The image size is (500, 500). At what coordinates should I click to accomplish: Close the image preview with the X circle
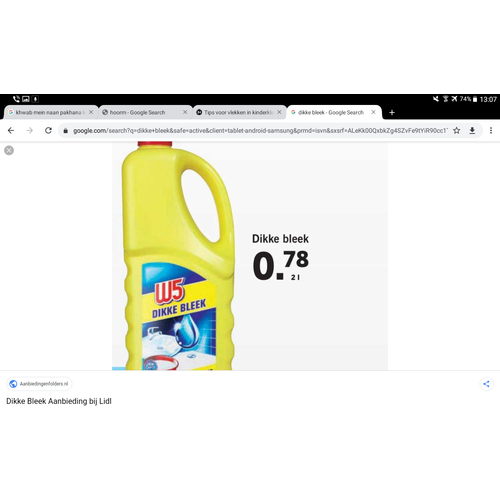point(9,150)
